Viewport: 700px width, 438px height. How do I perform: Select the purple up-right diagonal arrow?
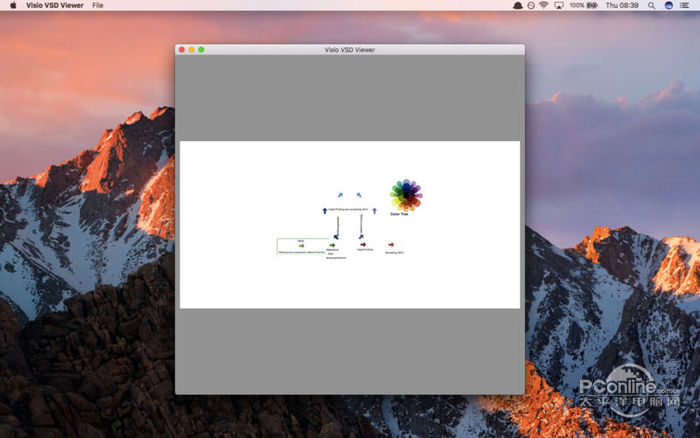(361, 237)
